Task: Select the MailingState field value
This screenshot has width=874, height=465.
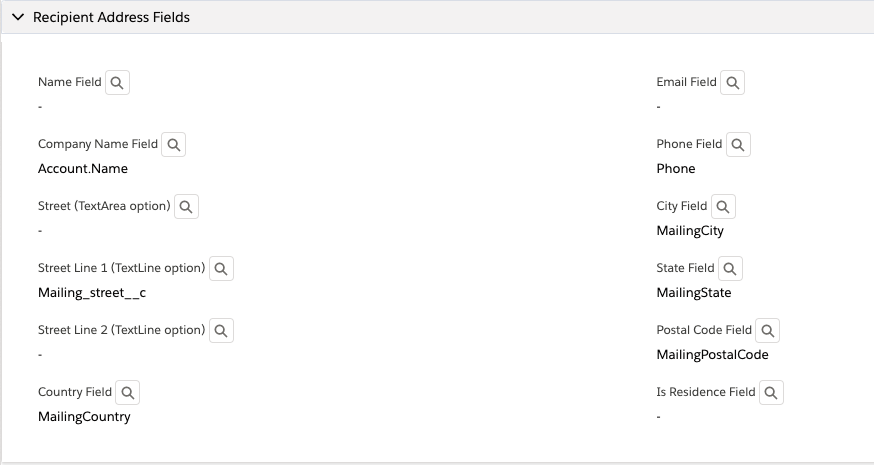Action: (x=694, y=293)
